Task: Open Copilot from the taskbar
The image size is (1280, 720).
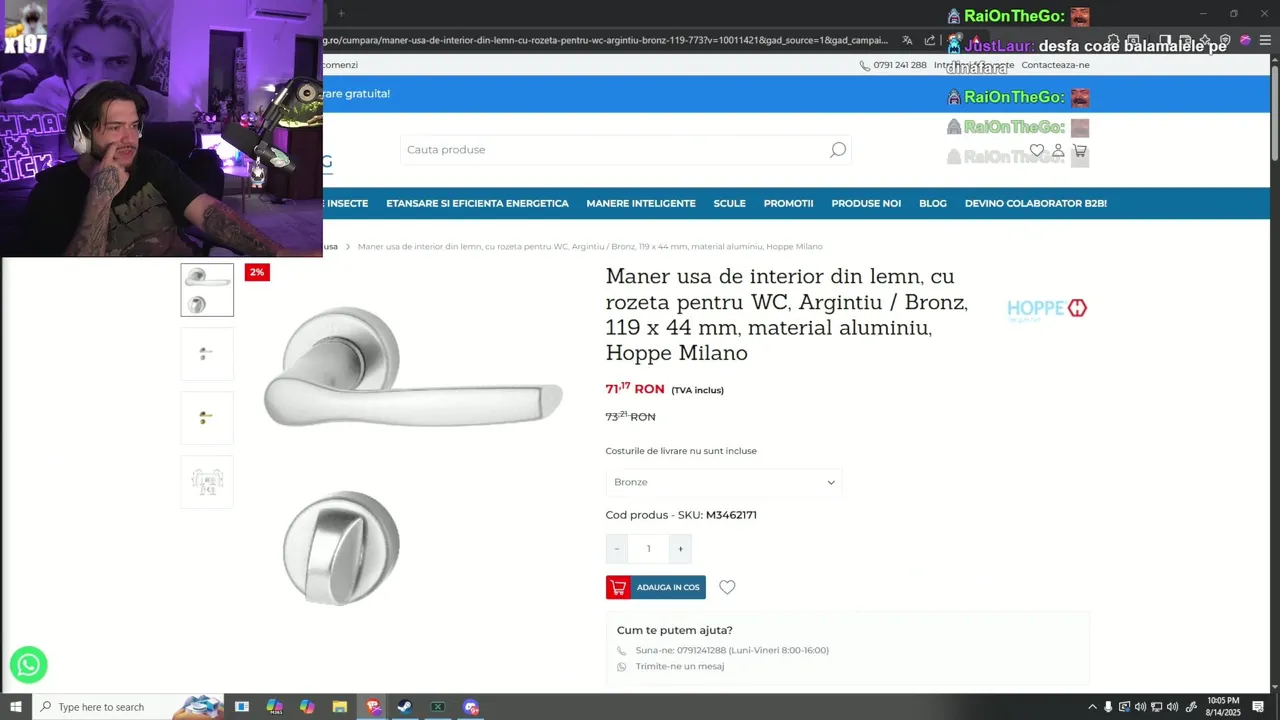Action: tap(307, 707)
